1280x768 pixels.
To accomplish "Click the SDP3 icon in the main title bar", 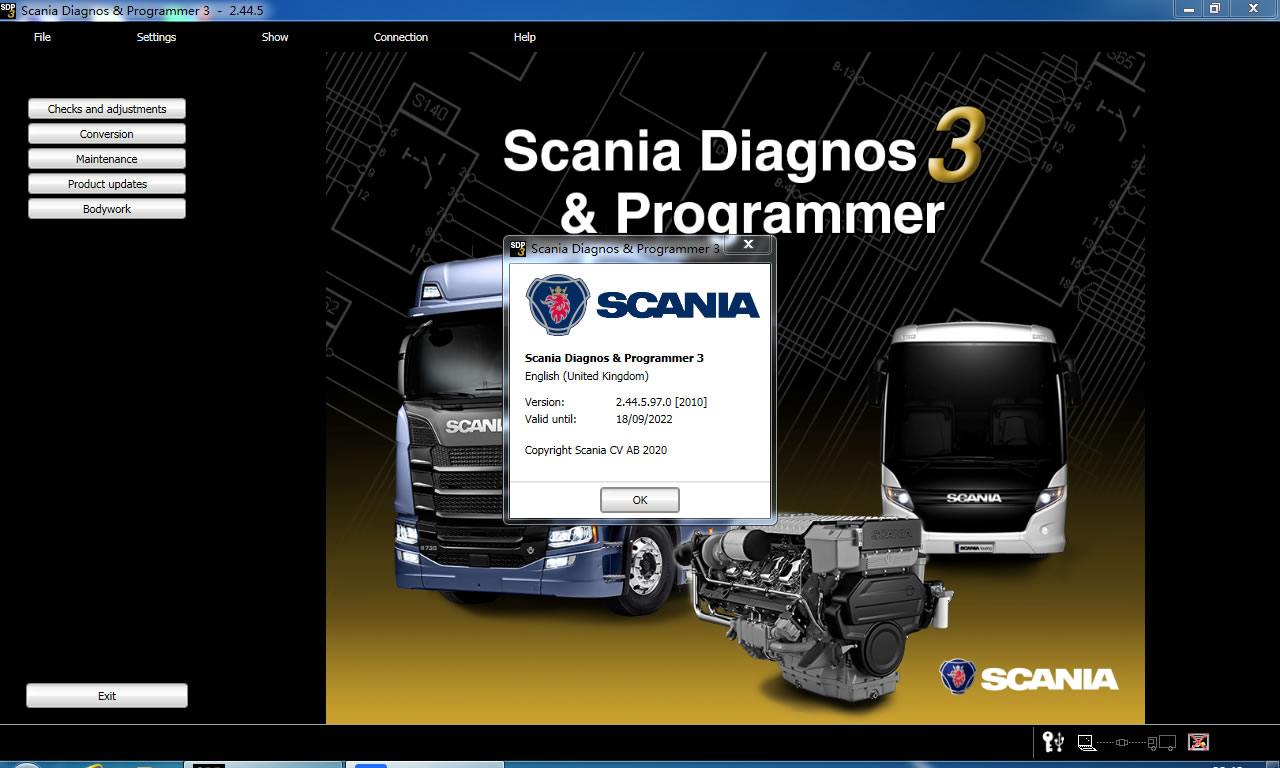I will coord(9,9).
